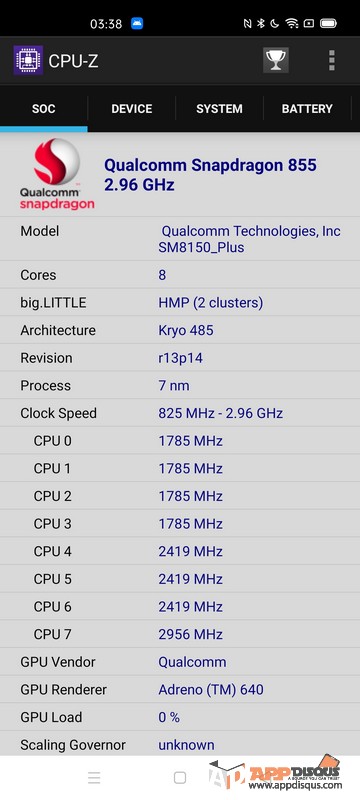Tap the CPU-Z app logo icon
This screenshot has height=800, width=360.
point(28,60)
